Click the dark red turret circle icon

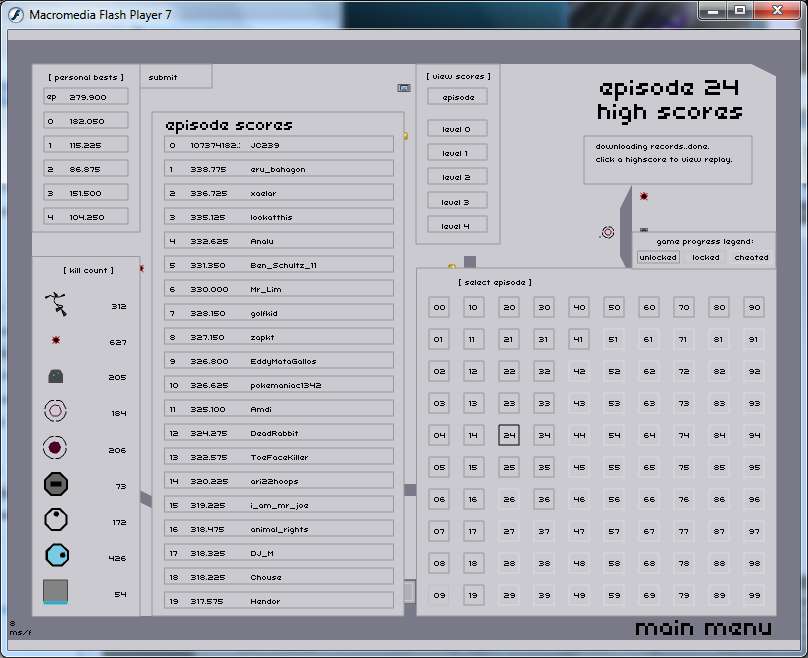[x=56, y=448]
